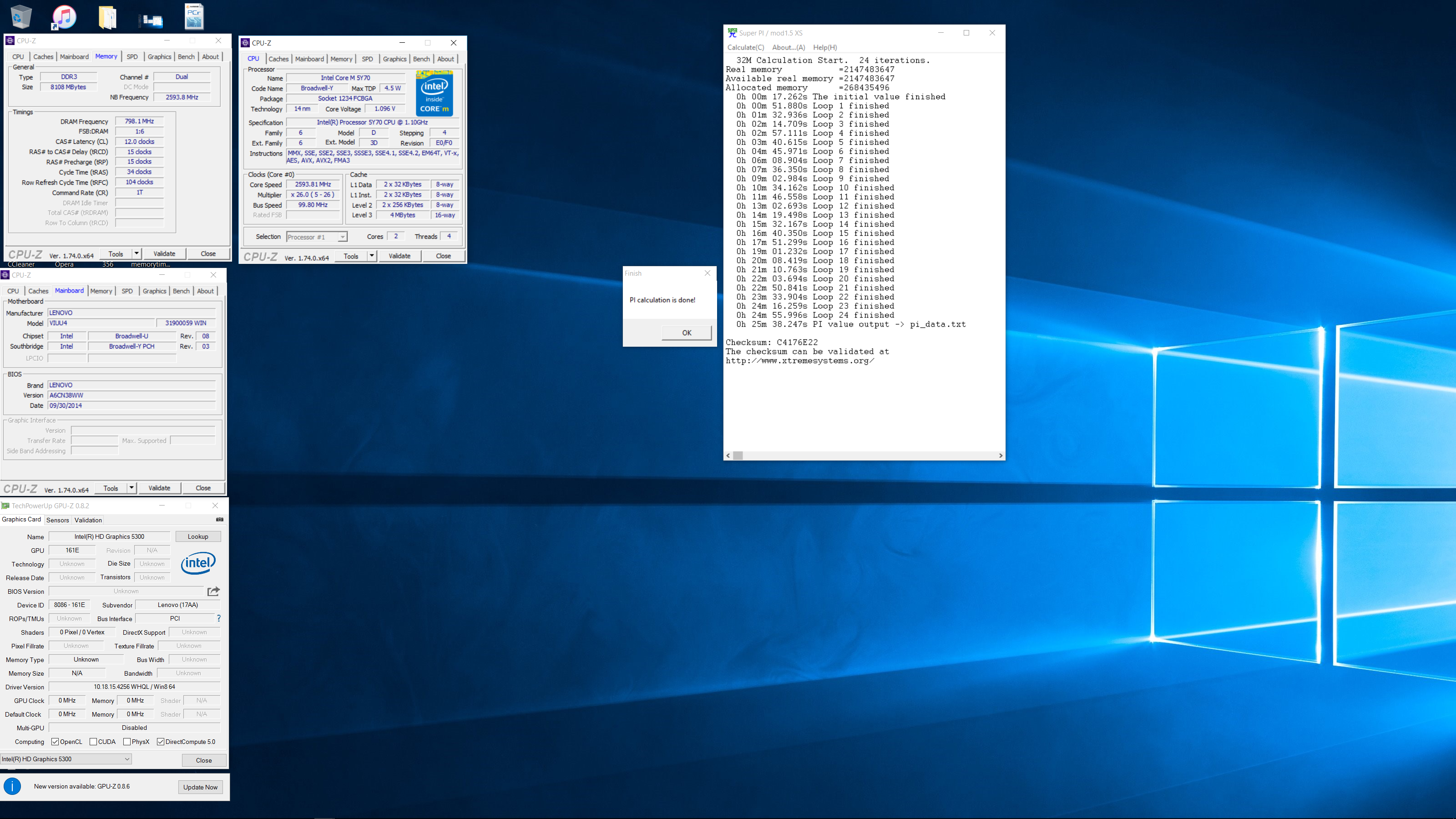The height and width of the screenshot is (819, 1456).
Task: Click the GPU-Z screenshot camera icon
Action: point(220,520)
